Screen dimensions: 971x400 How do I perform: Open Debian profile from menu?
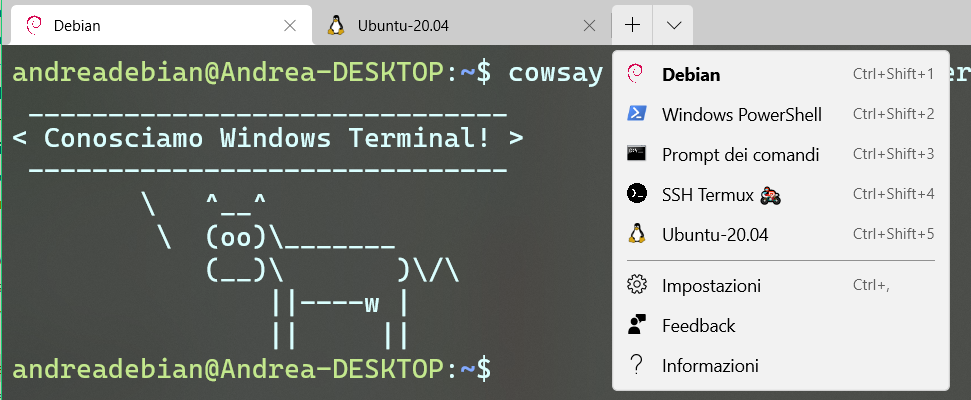click(x=780, y=74)
